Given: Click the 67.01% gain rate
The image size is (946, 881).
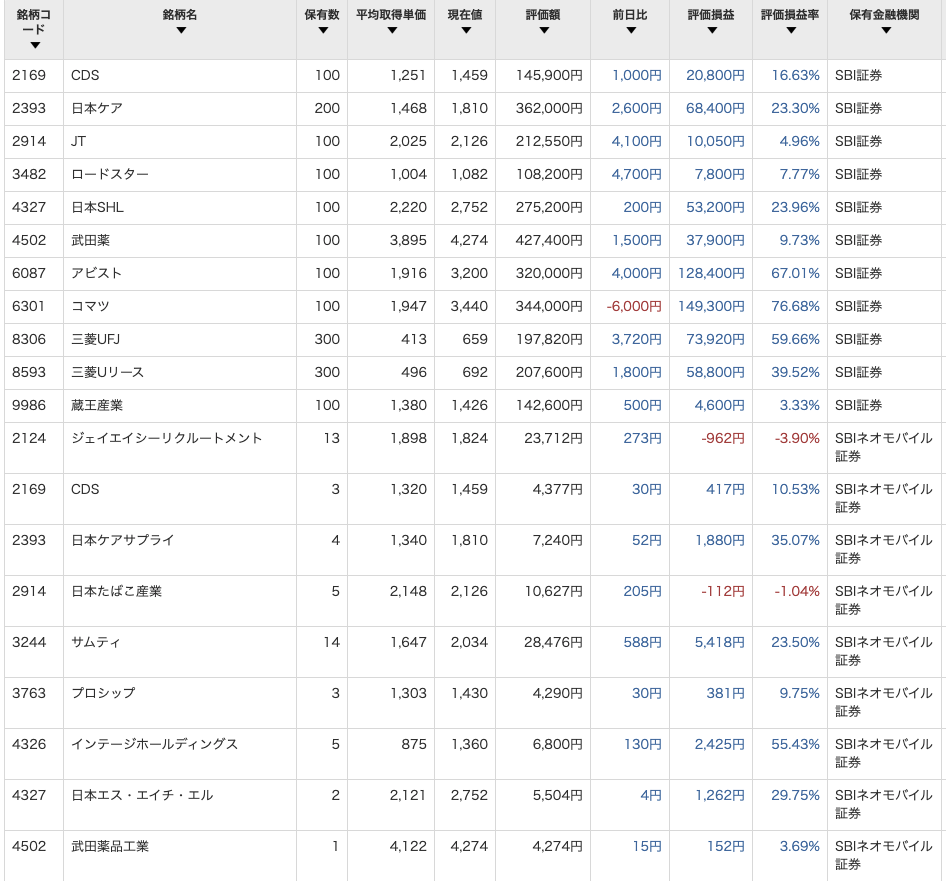Looking at the screenshot, I should pos(795,273).
